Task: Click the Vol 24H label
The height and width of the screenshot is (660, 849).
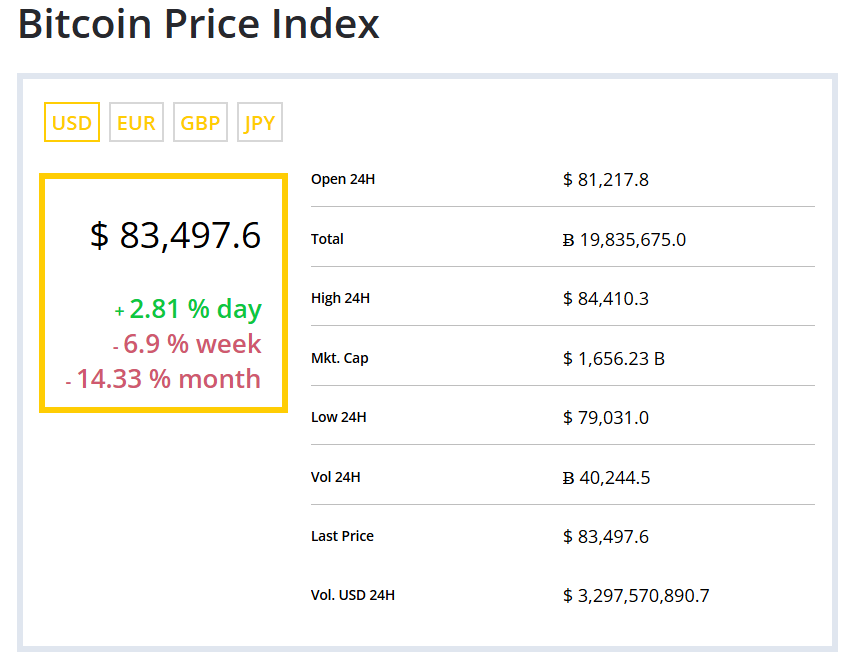Action: (x=336, y=477)
